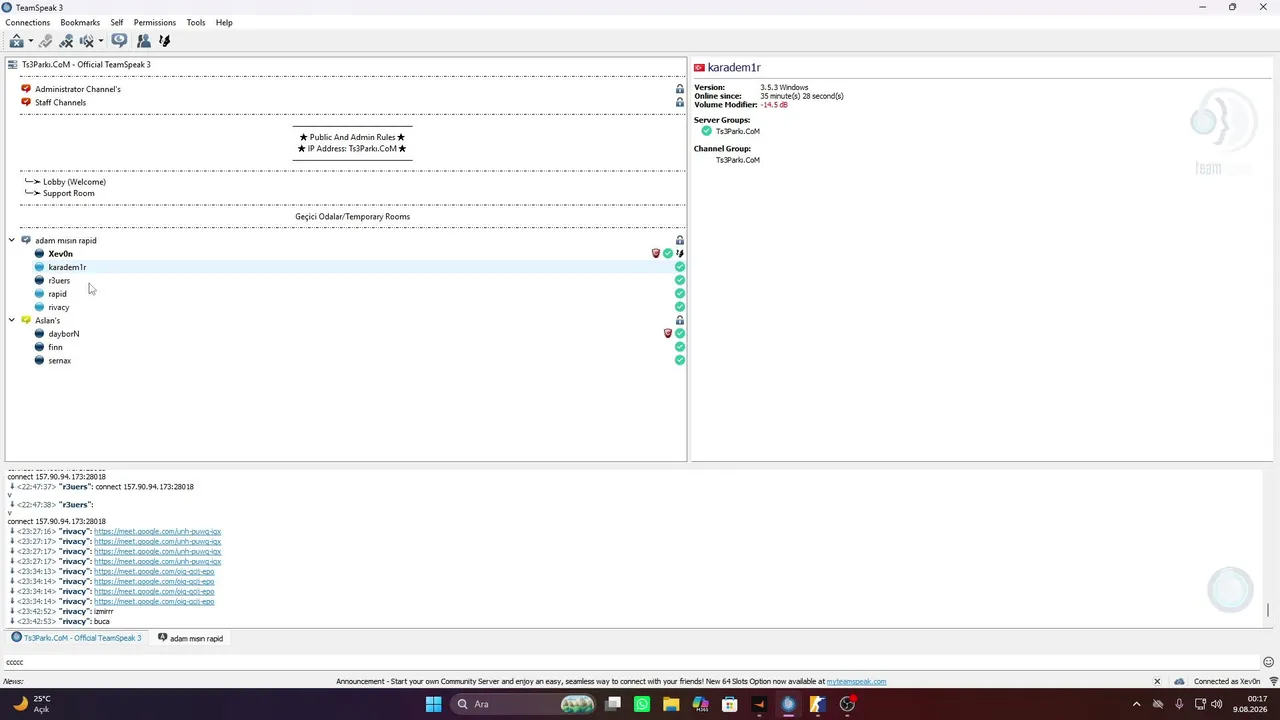Image resolution: width=1280 pixels, height=720 pixels.
Task: Select user rapid in the channel tree
Action: [57, 294]
